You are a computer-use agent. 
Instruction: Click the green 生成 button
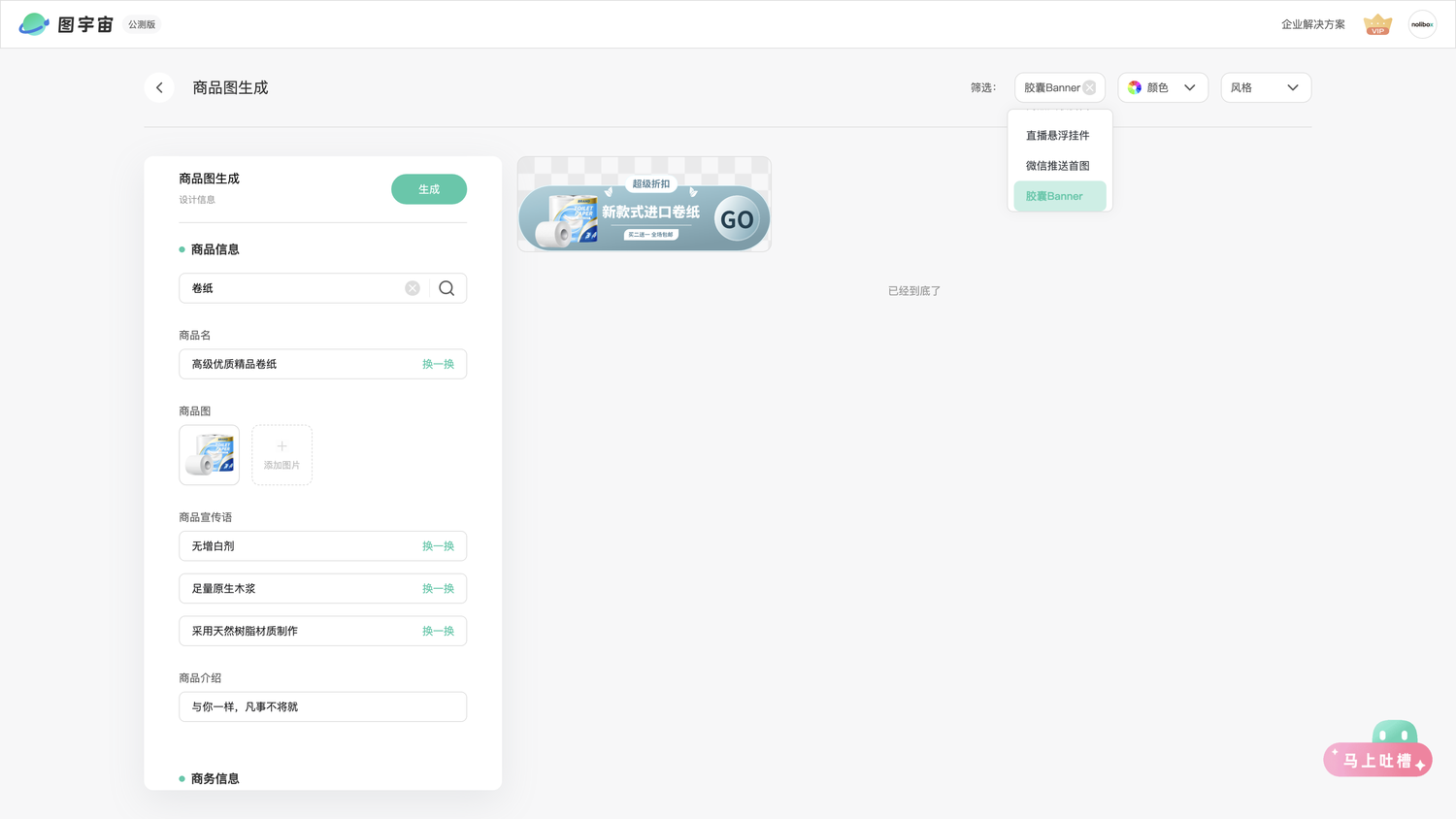429,189
